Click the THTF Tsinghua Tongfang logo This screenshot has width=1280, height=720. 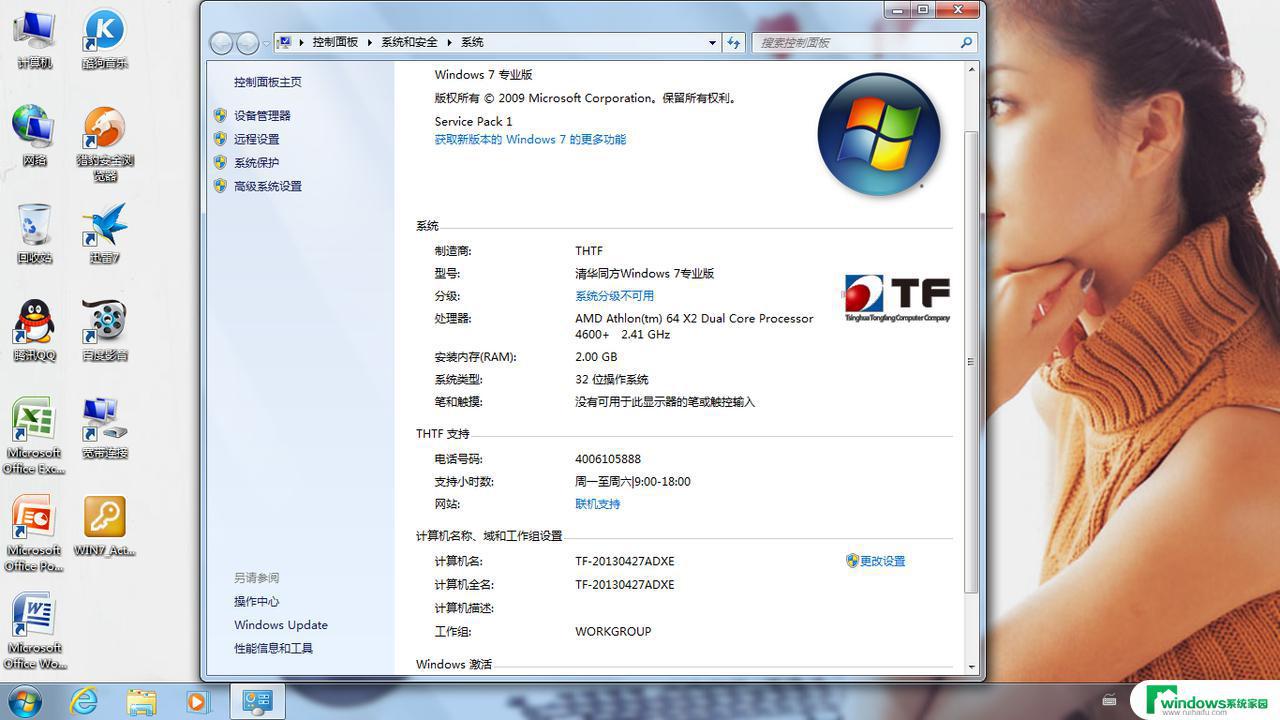pyautogui.click(x=897, y=299)
